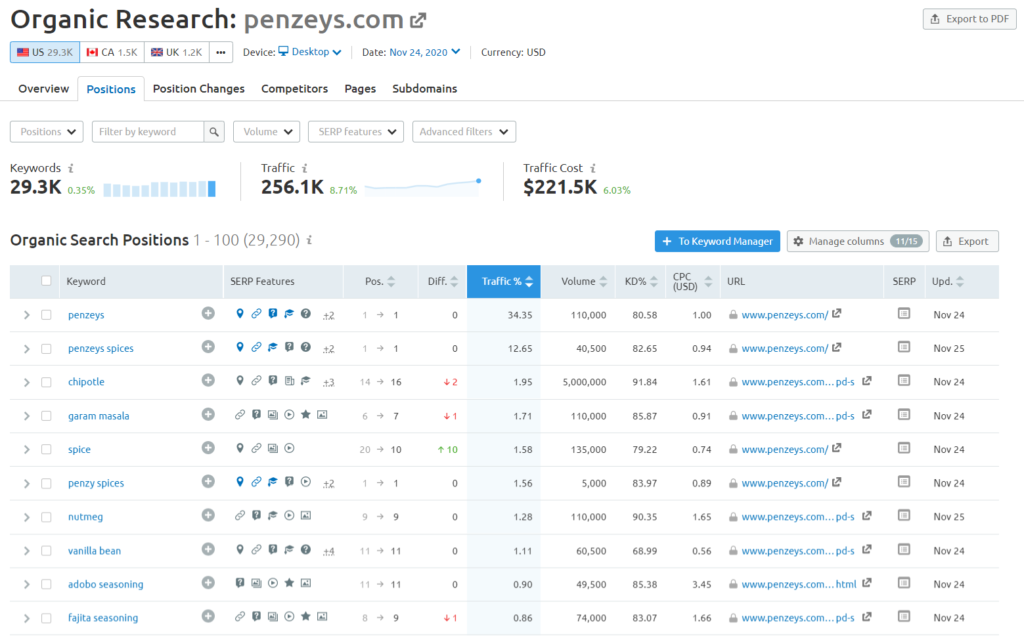Expand the row details for vanilla bean
The height and width of the screenshot is (636, 1024).
(x=27, y=551)
